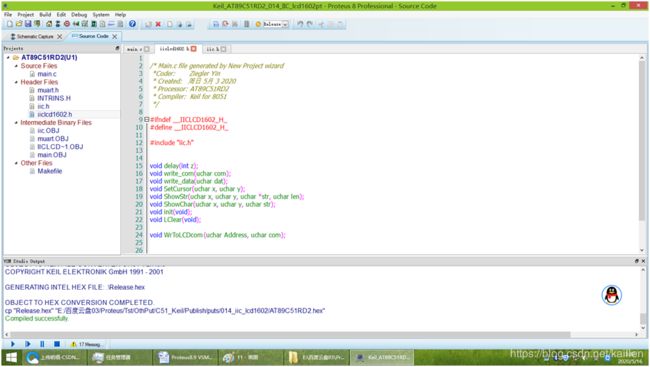Viewport: 650px width, 367px height.
Task: Open the Debug menu
Action: [x=79, y=15]
